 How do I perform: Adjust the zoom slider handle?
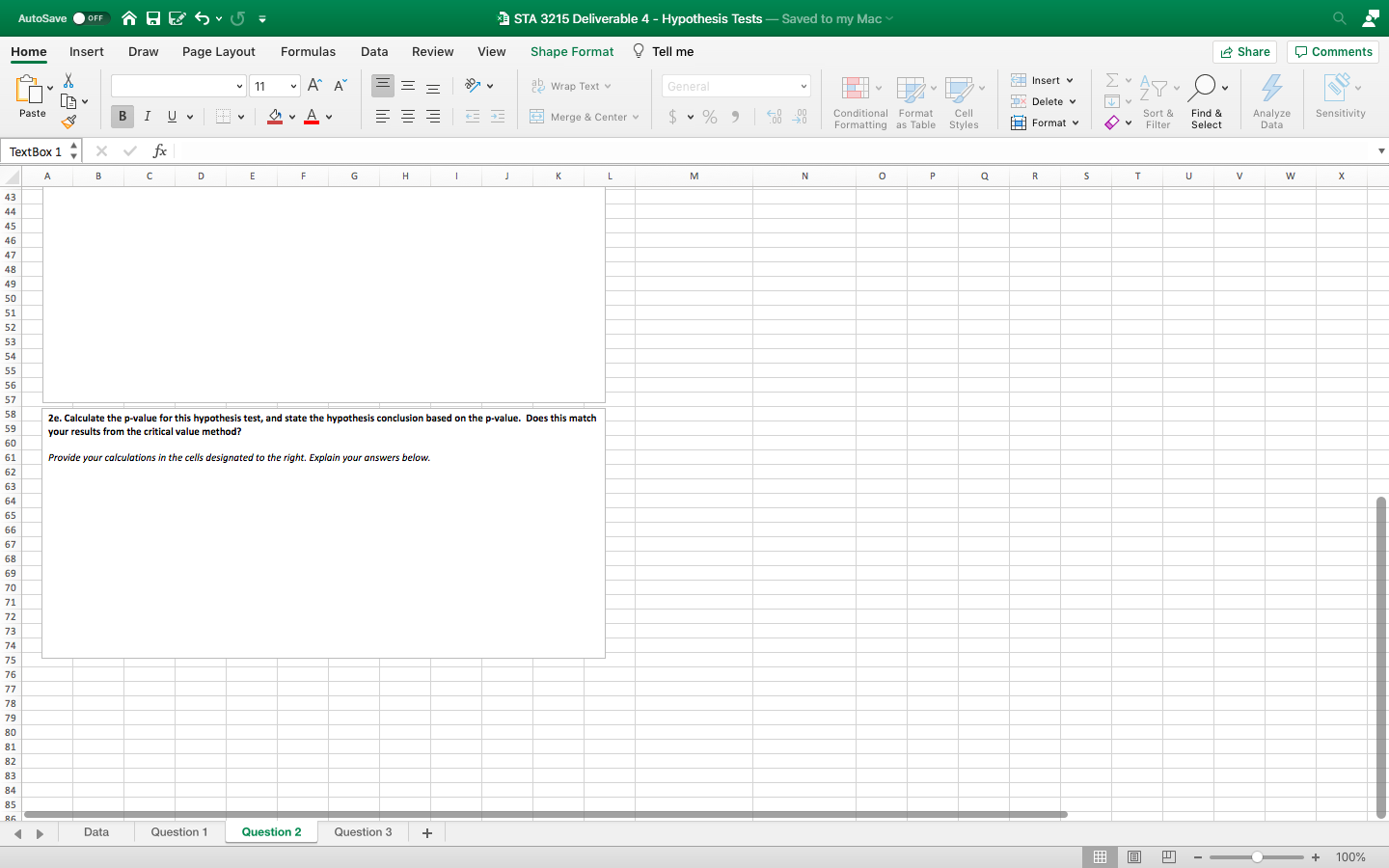(1257, 857)
